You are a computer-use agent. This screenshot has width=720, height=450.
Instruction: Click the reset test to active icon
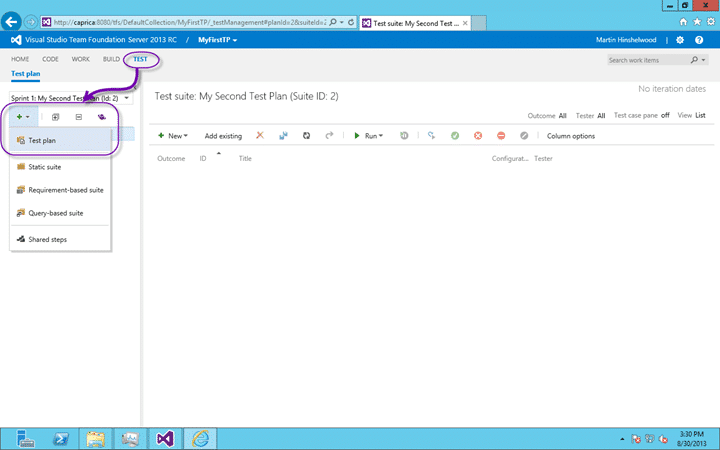click(x=404, y=135)
